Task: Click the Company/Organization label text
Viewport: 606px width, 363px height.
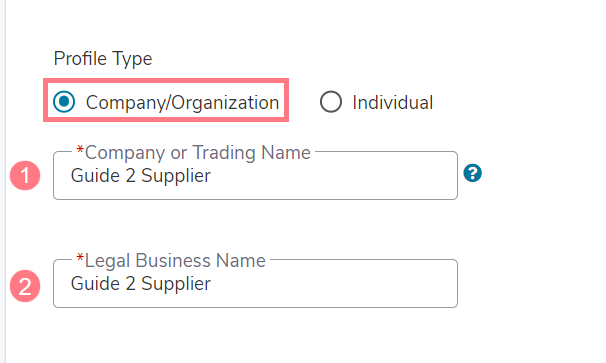Action: point(182,103)
